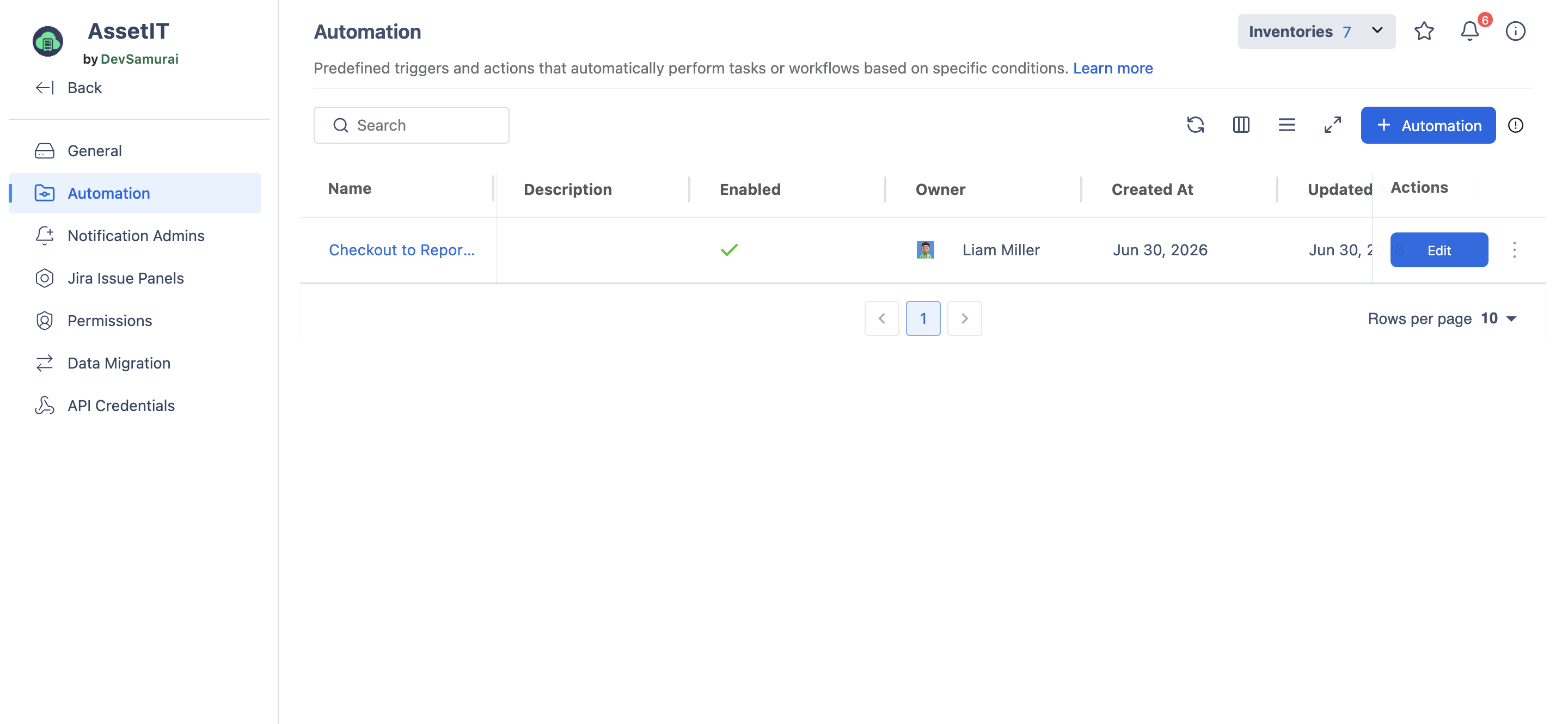Screen dimensions: 1568x724
Task: Create a new Automation
Action: [1428, 125]
